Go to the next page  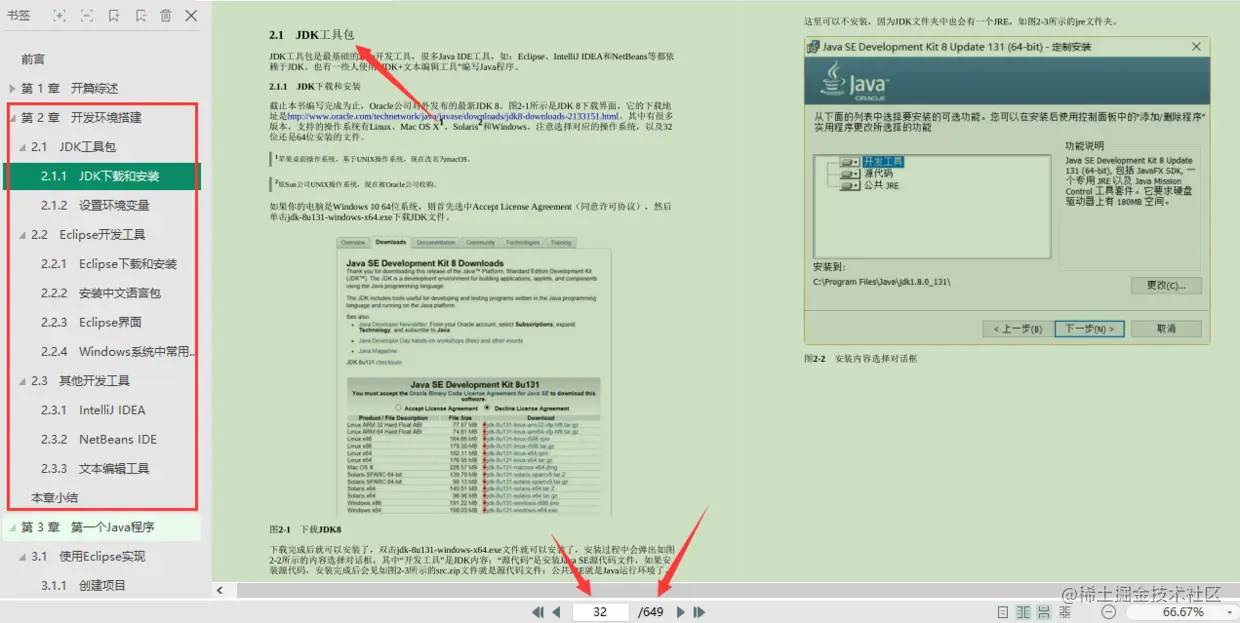click(x=681, y=612)
